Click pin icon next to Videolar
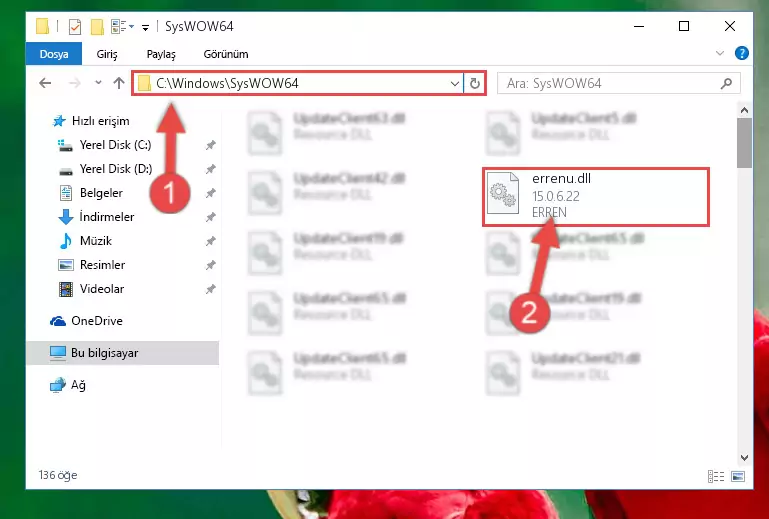 210,289
